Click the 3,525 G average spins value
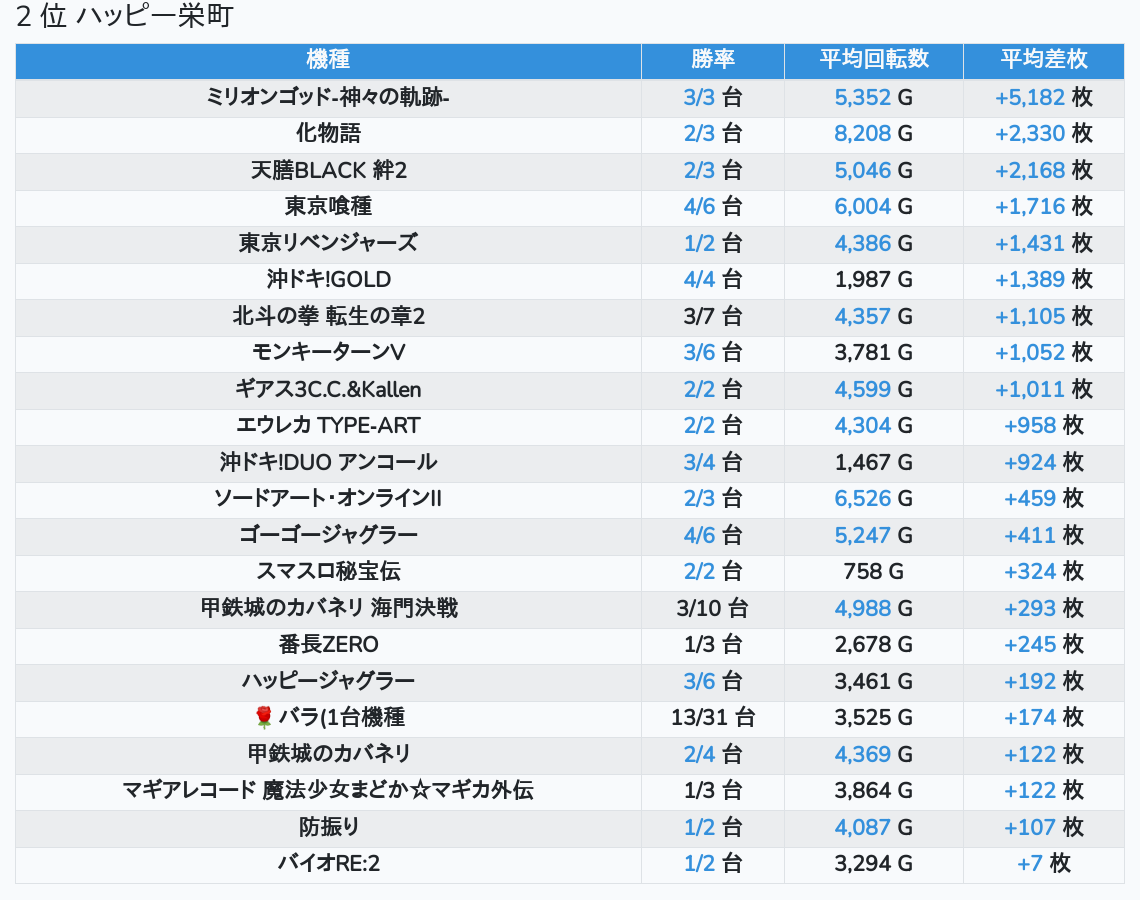The width and height of the screenshot is (1140, 900). 873,718
